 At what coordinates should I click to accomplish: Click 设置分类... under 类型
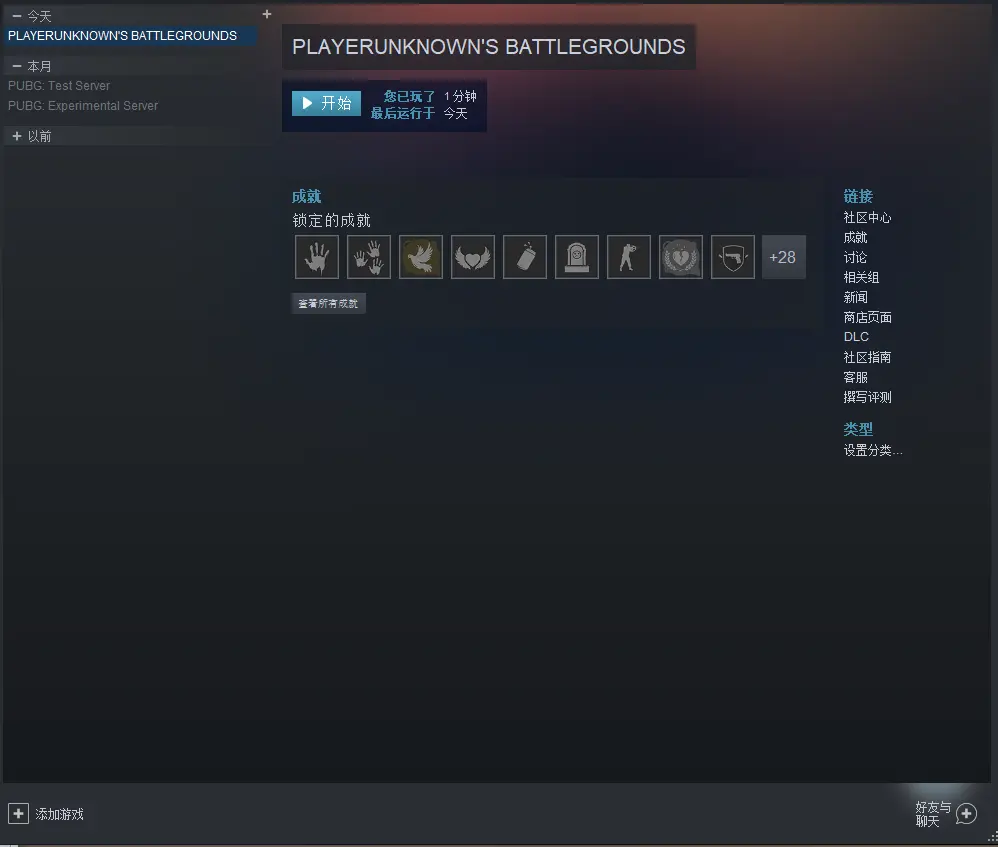pyautogui.click(x=873, y=451)
